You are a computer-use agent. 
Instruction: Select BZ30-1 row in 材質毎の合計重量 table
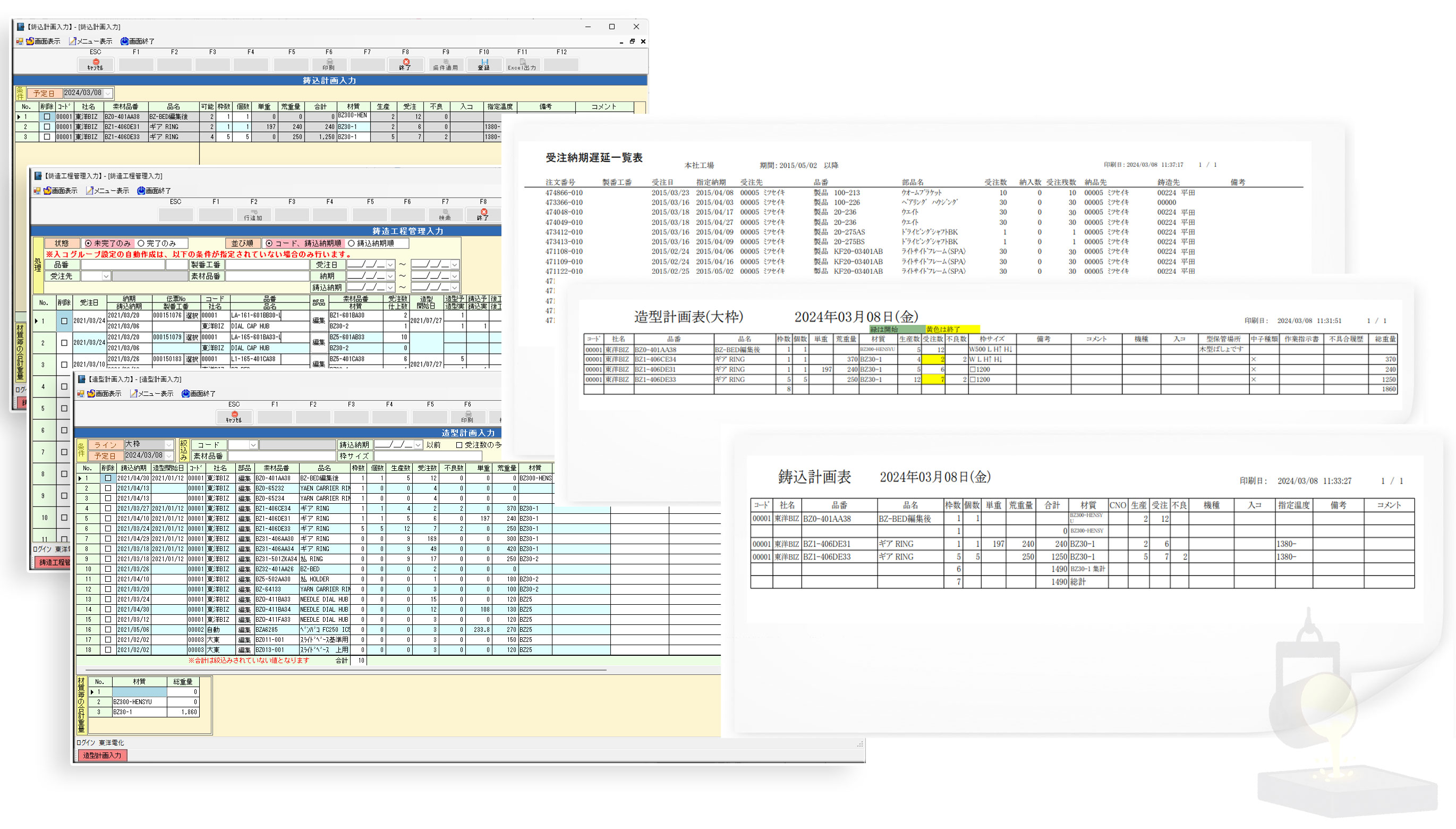click(x=144, y=712)
